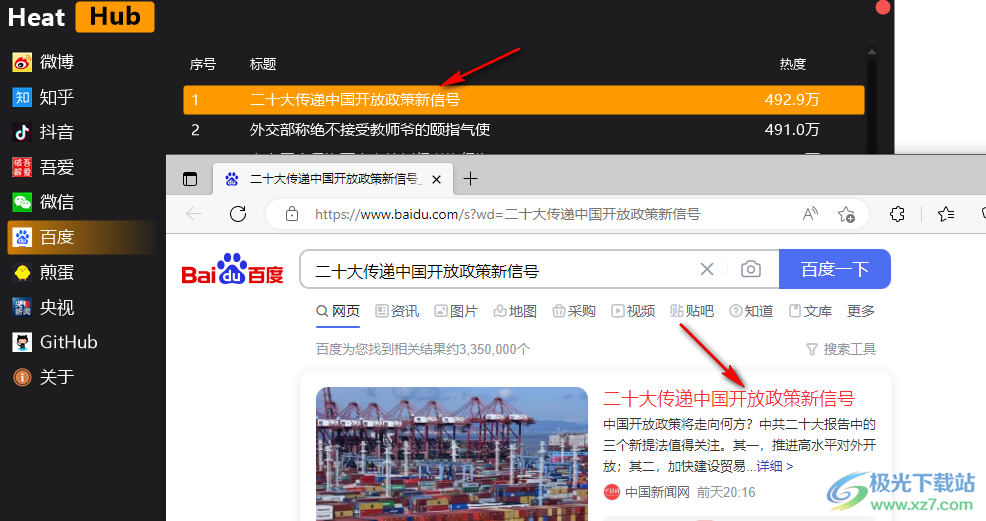
Task: Click the read aloud icon in address bar
Action: click(810, 214)
